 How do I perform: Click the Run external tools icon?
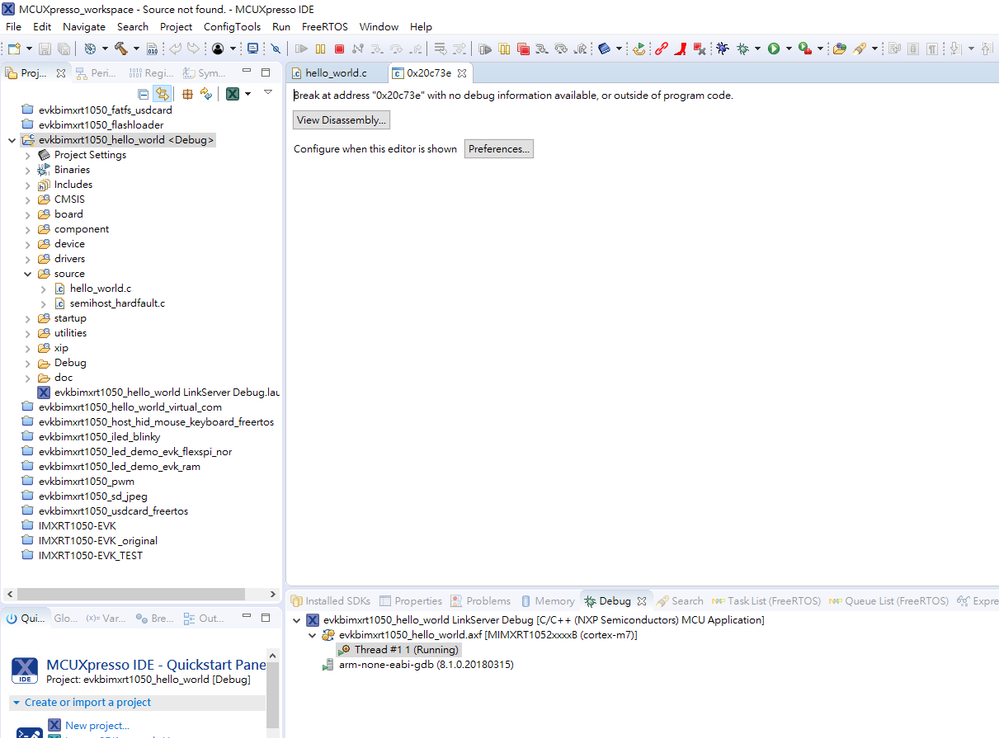805,48
